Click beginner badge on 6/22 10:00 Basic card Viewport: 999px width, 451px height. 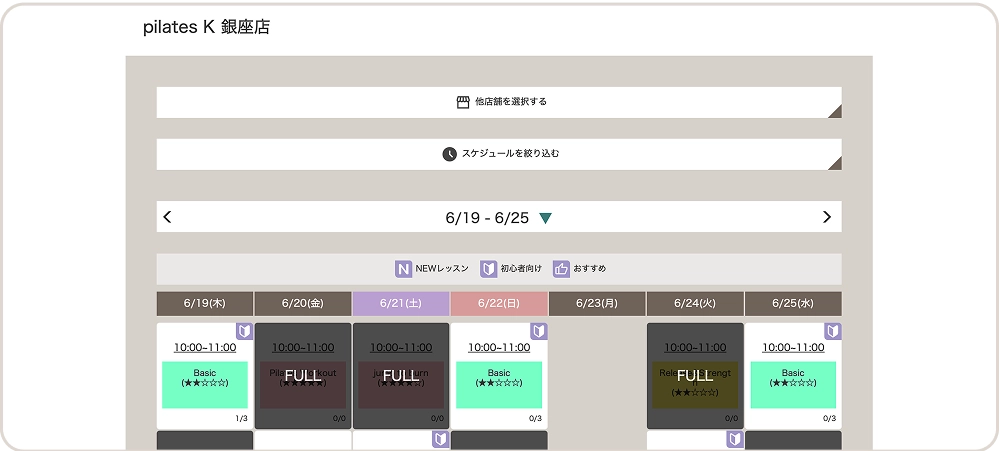click(539, 331)
